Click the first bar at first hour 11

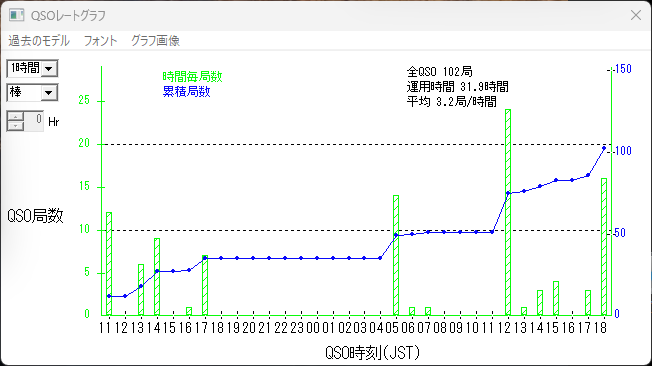109,264
